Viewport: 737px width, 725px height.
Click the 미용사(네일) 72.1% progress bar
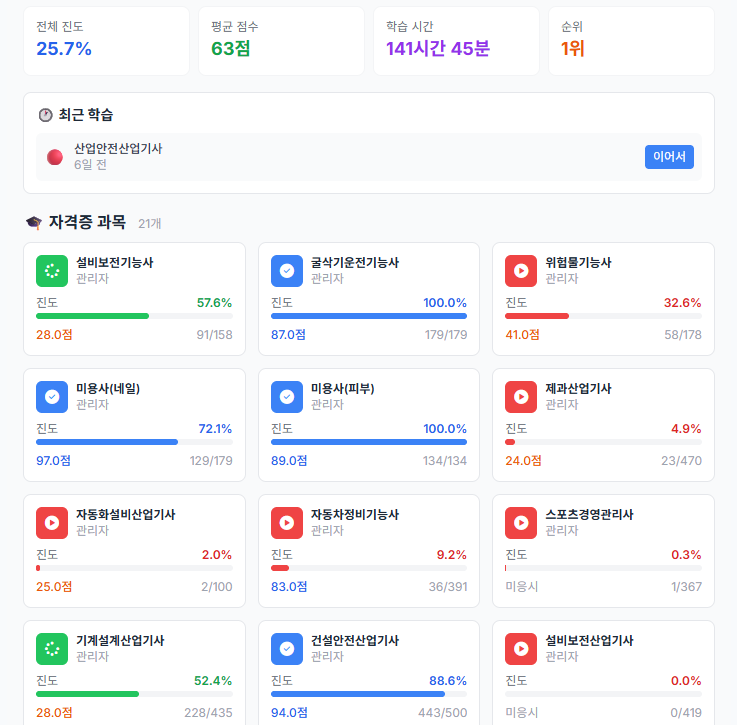click(134, 442)
